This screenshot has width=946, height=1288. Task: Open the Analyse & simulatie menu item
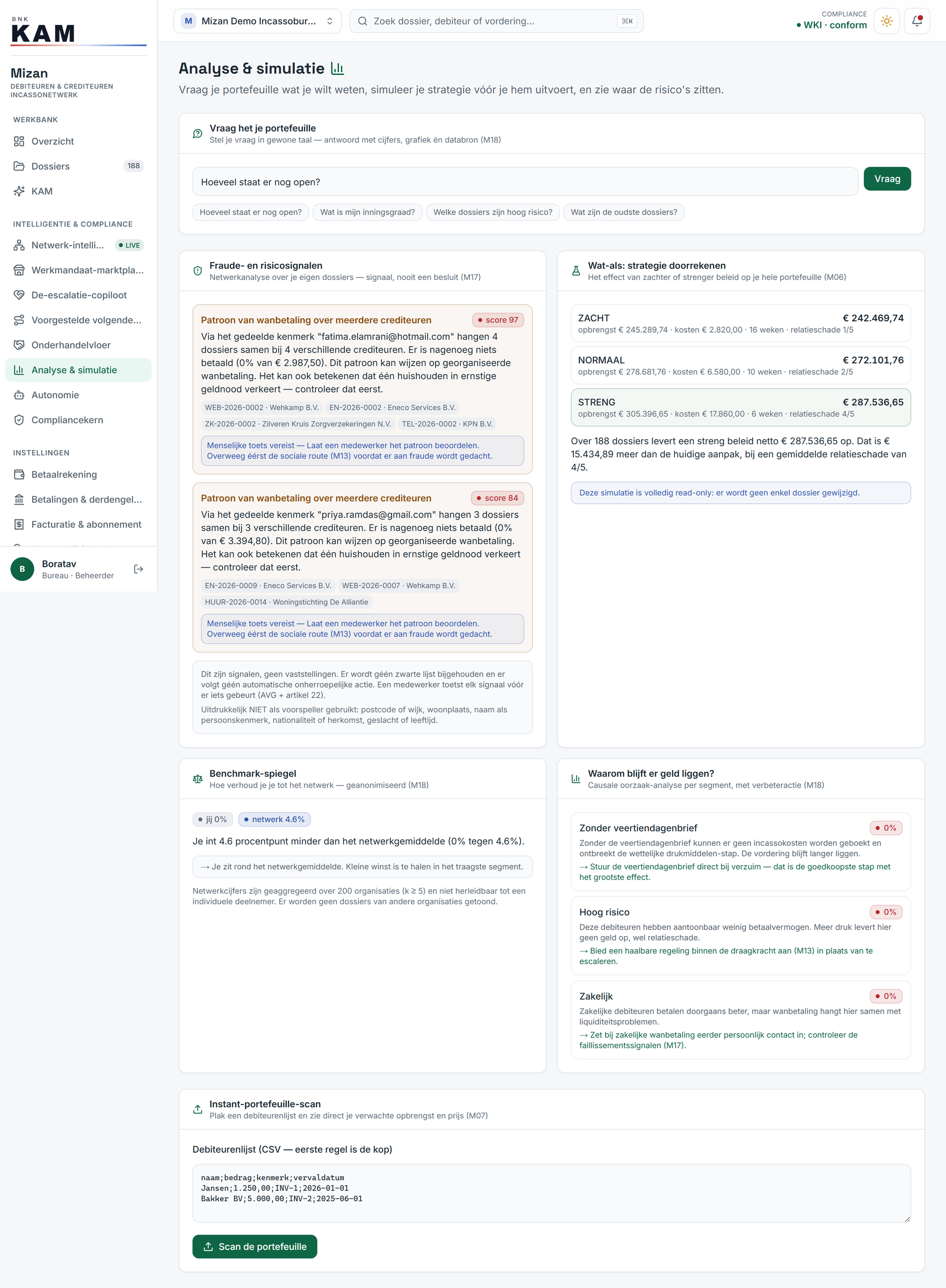pyautogui.click(x=78, y=370)
